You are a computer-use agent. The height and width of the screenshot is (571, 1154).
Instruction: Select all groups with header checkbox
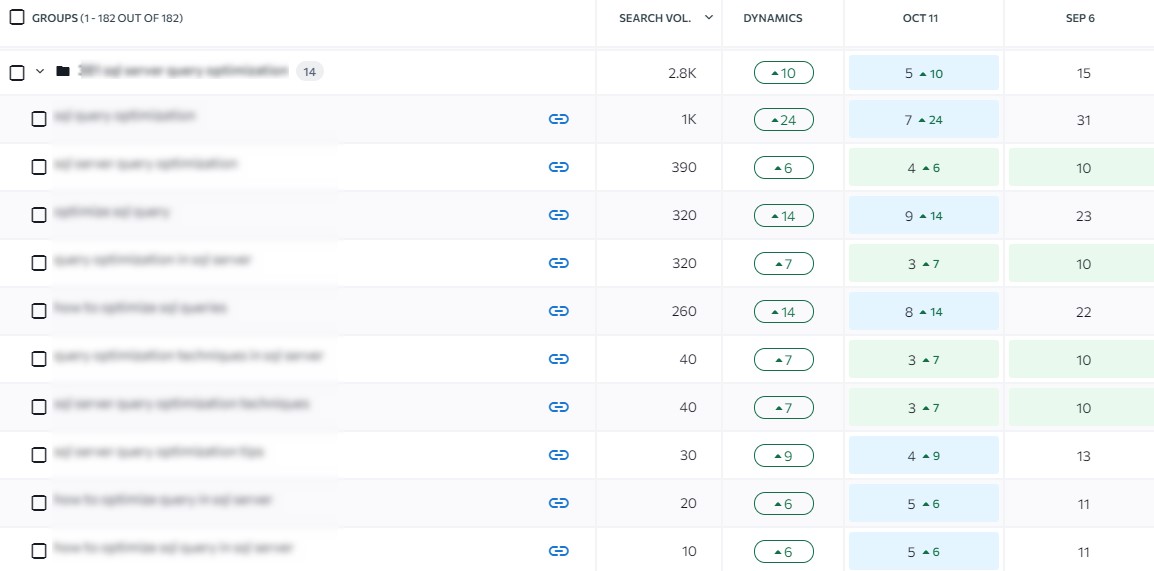coord(17,18)
